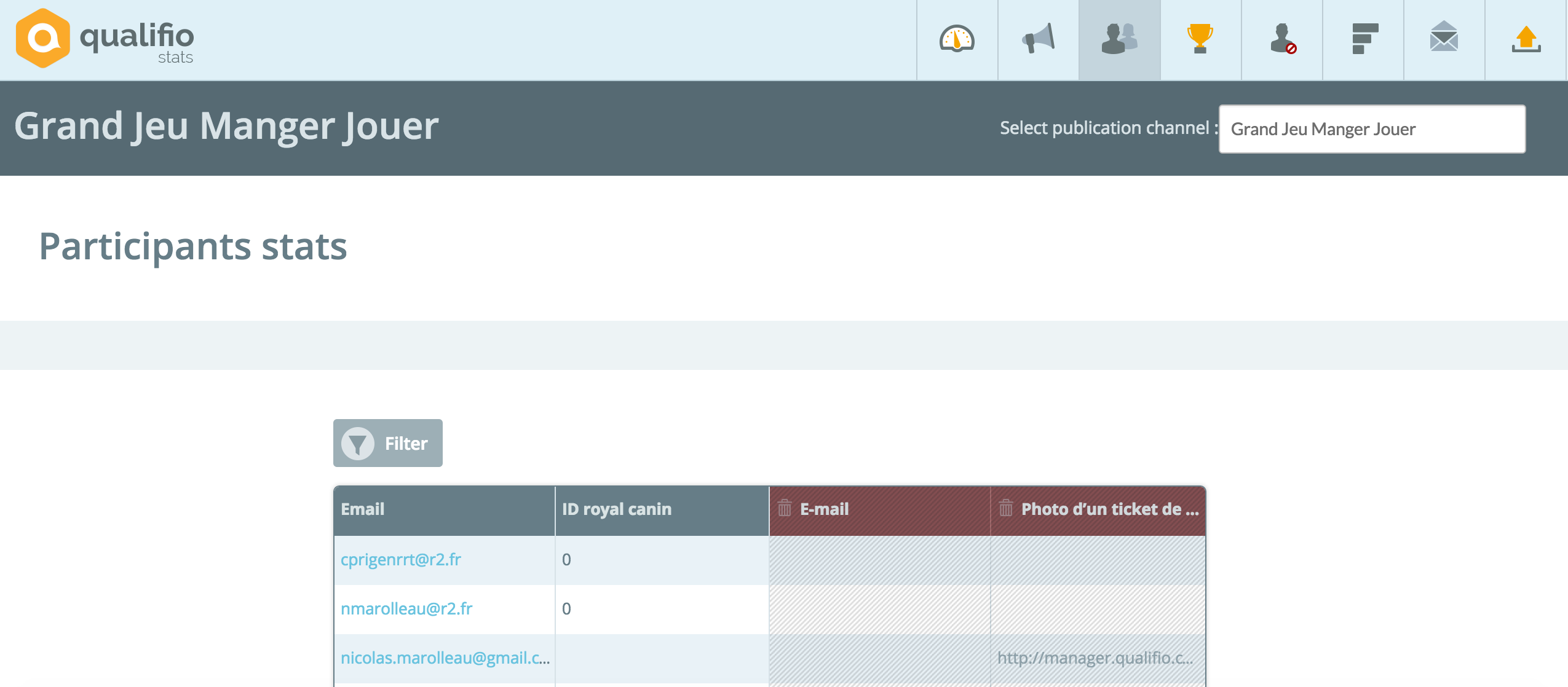
Task: Click the Filter button
Action: pos(387,443)
